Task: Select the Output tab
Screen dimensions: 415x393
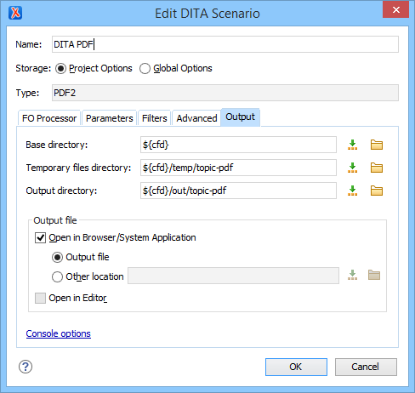Action: (x=240, y=117)
